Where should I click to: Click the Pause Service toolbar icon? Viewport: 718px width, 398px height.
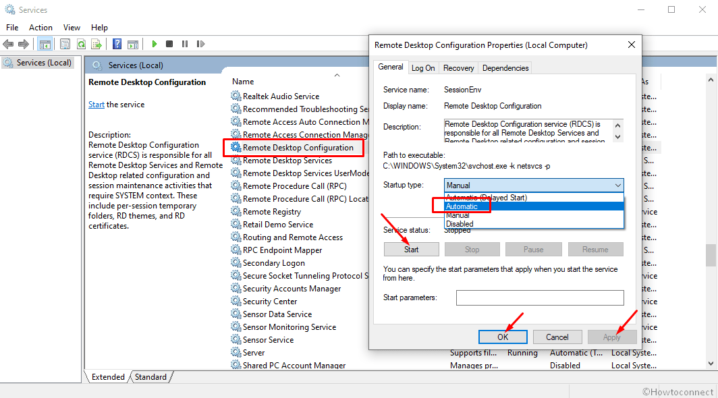(185, 44)
